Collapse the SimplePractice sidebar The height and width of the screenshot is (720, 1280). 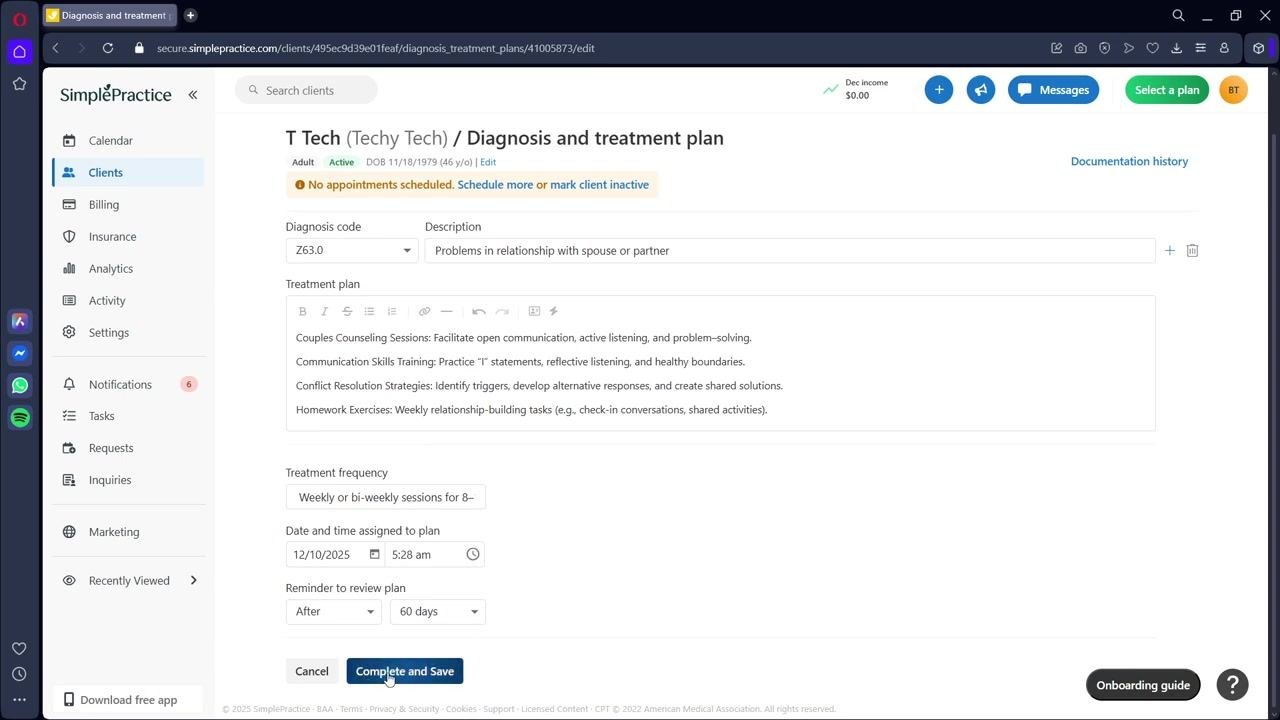193,95
